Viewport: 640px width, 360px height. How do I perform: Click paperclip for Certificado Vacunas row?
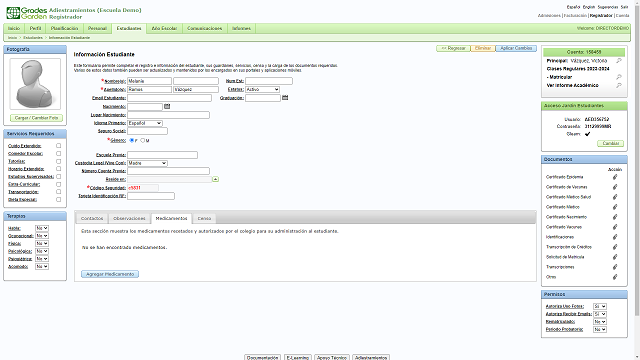click(615, 227)
